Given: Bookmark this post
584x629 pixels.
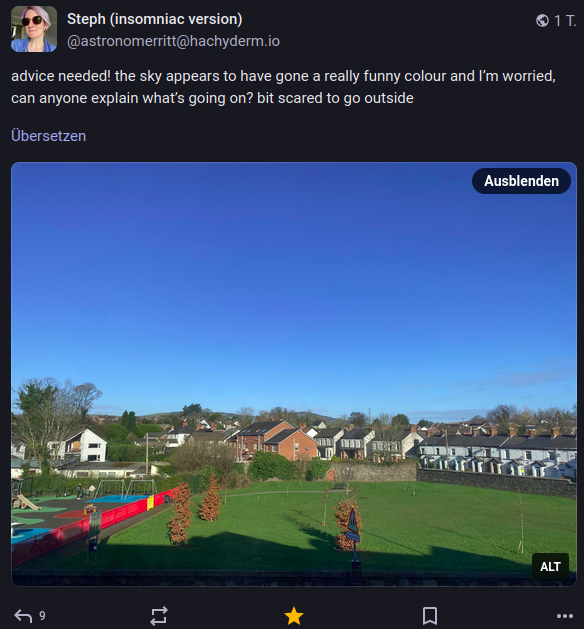Looking at the screenshot, I should coord(430,616).
